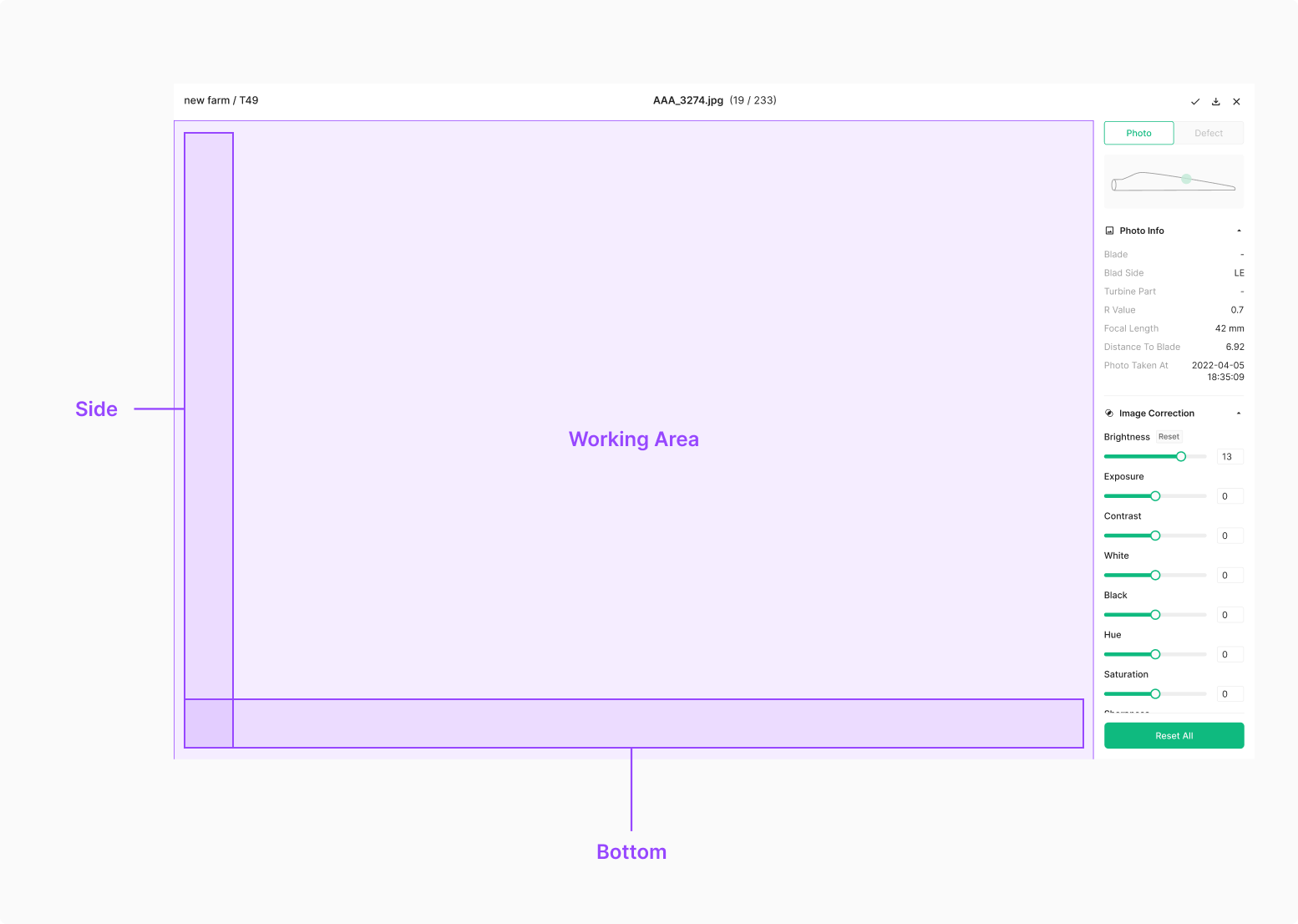Click the 'new farm / T49' breadcrumb
Viewport: 1298px width, 924px height.
tap(221, 100)
